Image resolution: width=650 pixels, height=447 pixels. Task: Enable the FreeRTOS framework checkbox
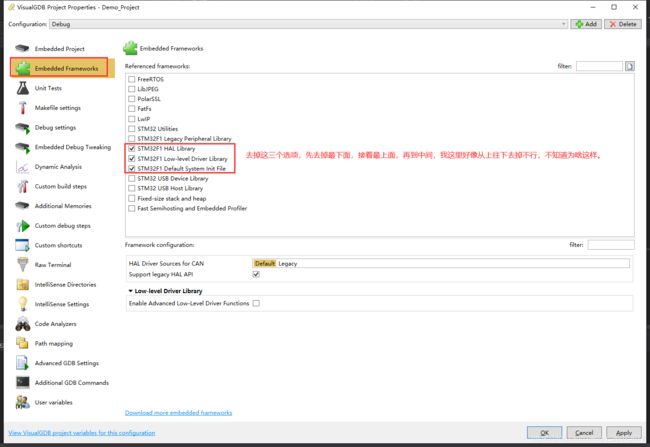[132, 79]
